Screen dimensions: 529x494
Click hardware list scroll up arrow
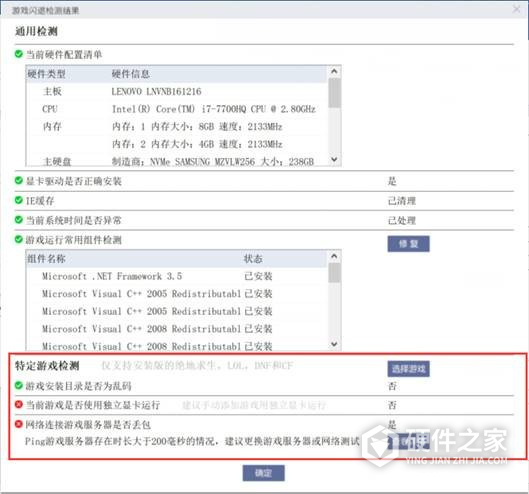coord(334,71)
